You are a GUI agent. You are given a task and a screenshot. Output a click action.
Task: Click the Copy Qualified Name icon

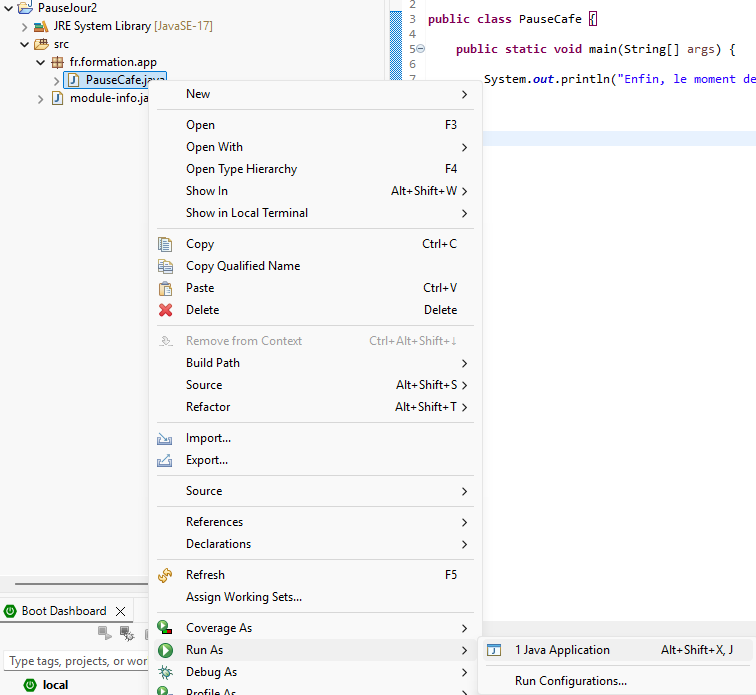point(166,266)
